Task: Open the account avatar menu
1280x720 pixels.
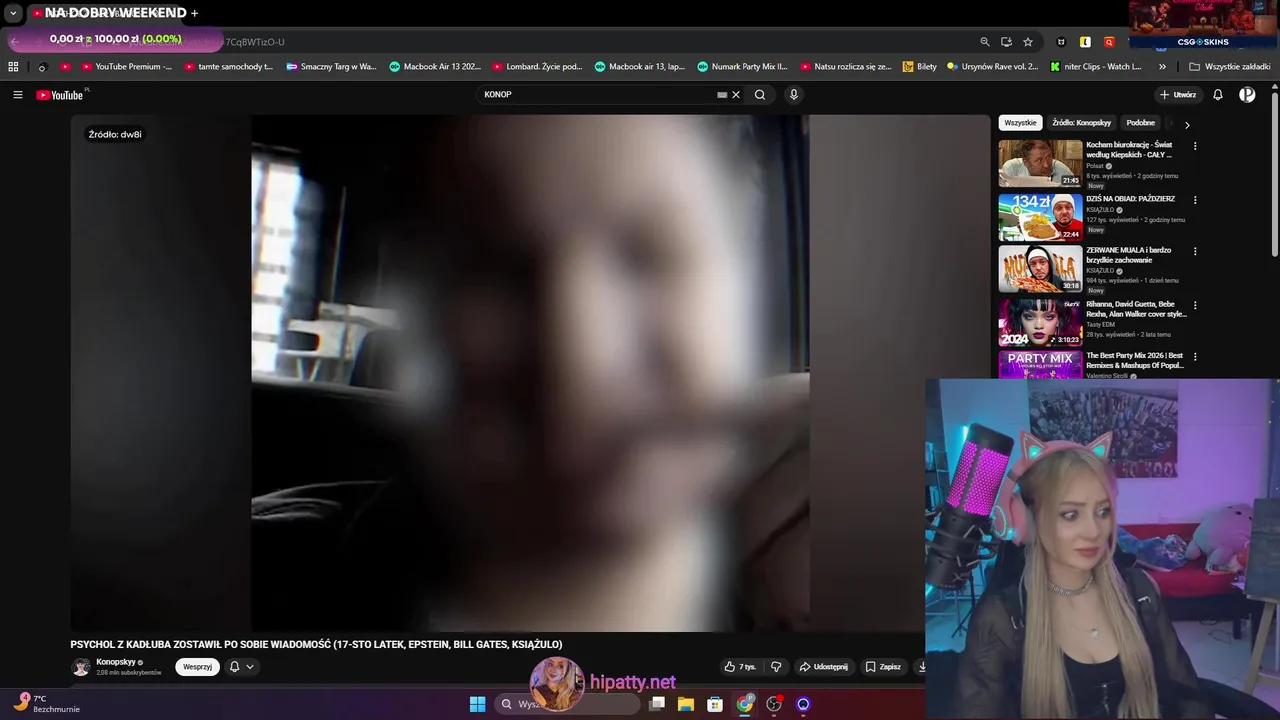Action: click(x=1247, y=95)
